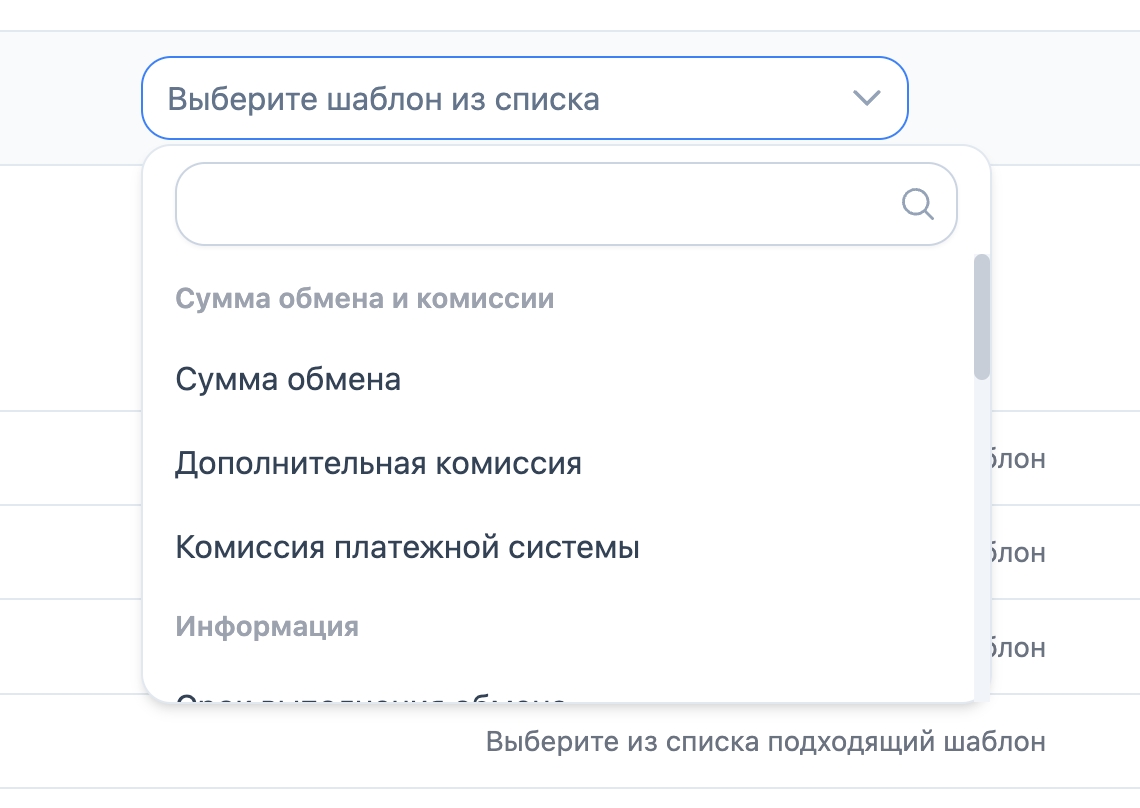Click the magnifying glass search icon

pyautogui.click(x=917, y=204)
